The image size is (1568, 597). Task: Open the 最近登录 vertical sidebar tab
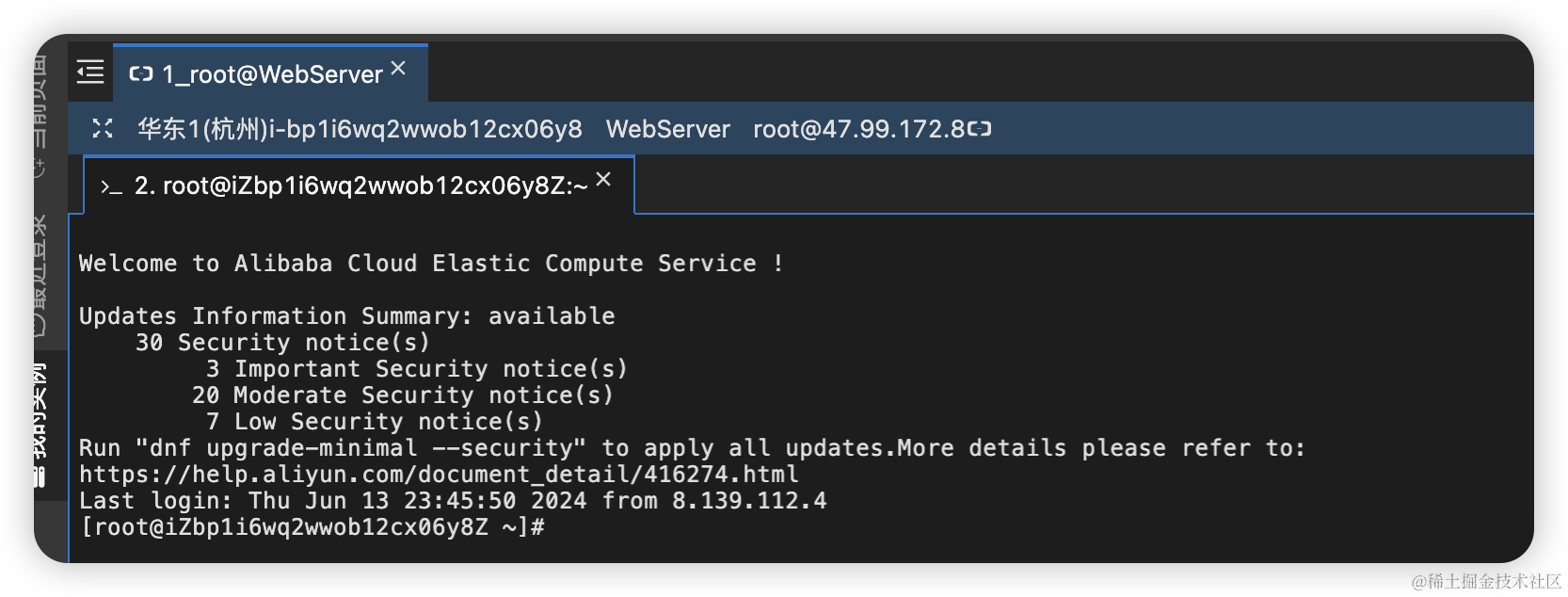tap(40, 266)
